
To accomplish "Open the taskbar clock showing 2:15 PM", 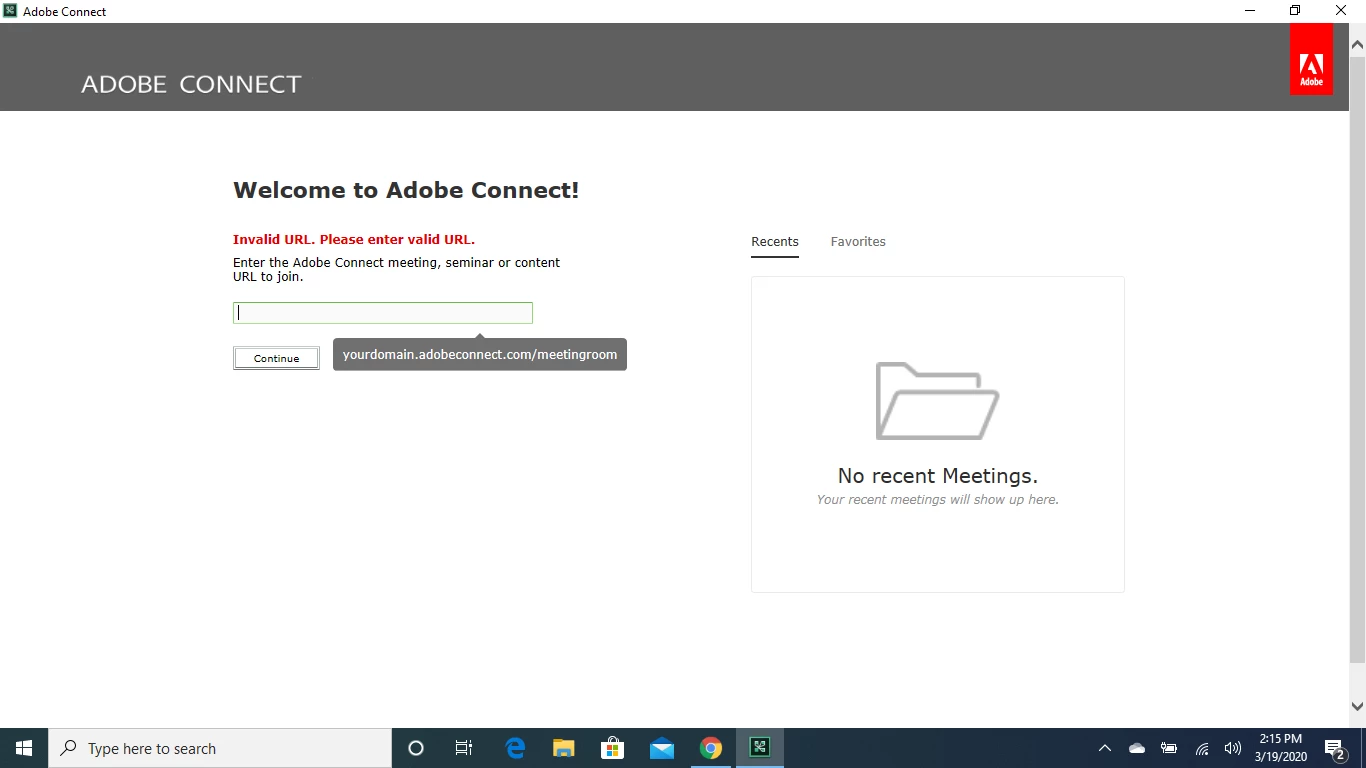I will click(1281, 748).
